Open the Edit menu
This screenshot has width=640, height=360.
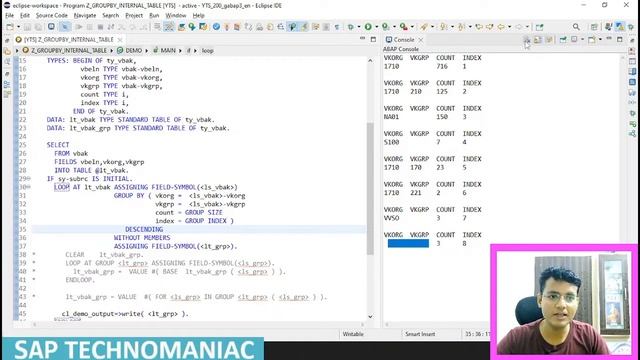click(25, 16)
